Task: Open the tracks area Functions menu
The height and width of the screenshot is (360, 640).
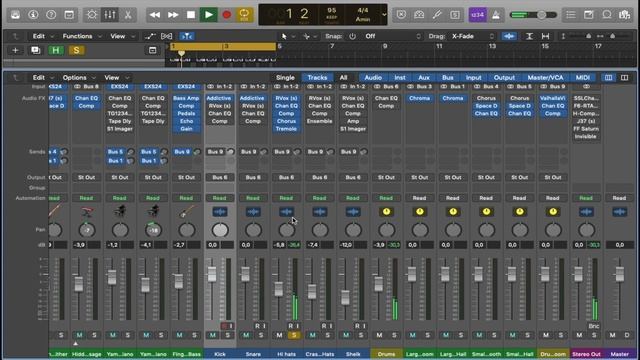Action: (x=82, y=36)
